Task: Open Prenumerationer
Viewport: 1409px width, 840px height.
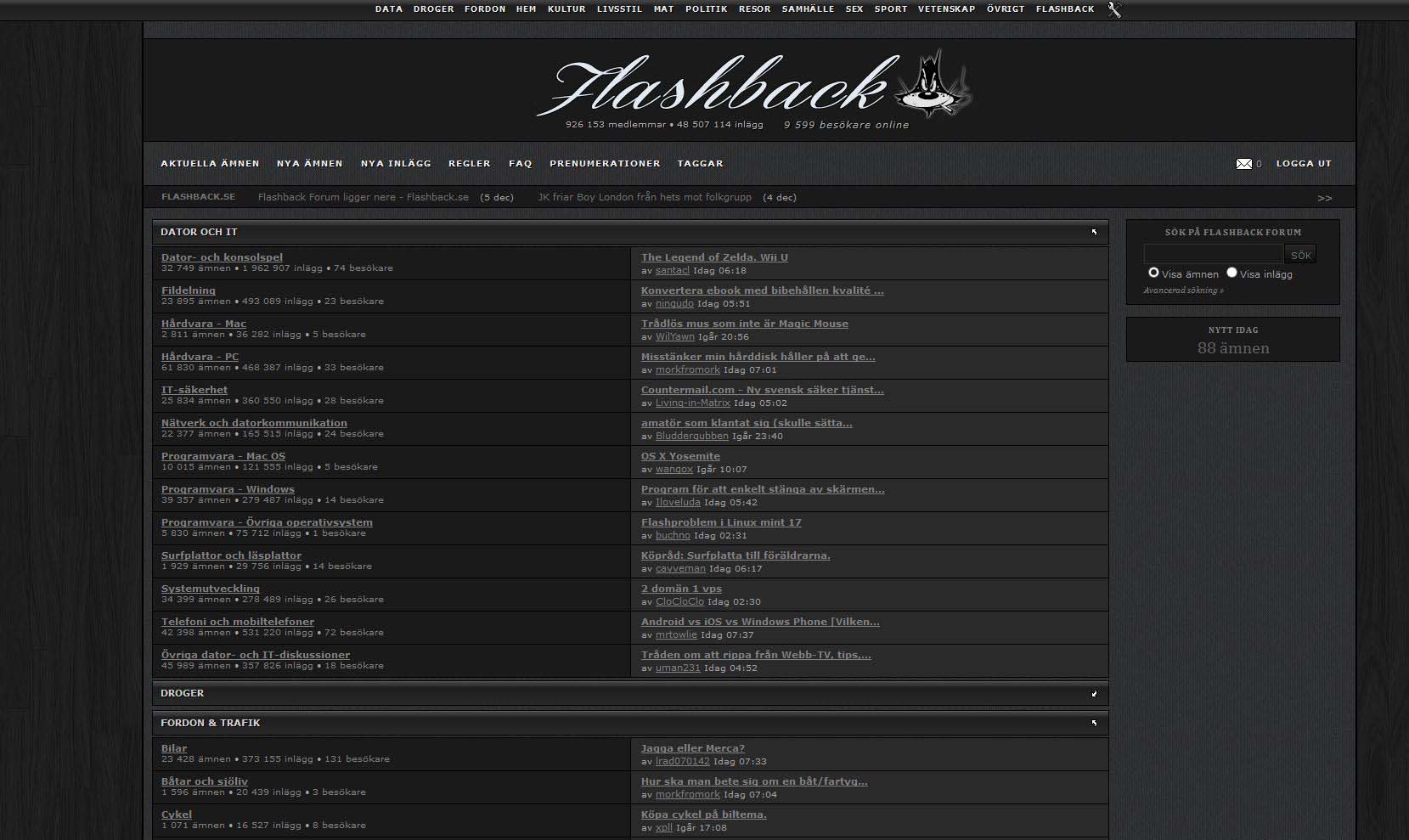Action: (605, 164)
